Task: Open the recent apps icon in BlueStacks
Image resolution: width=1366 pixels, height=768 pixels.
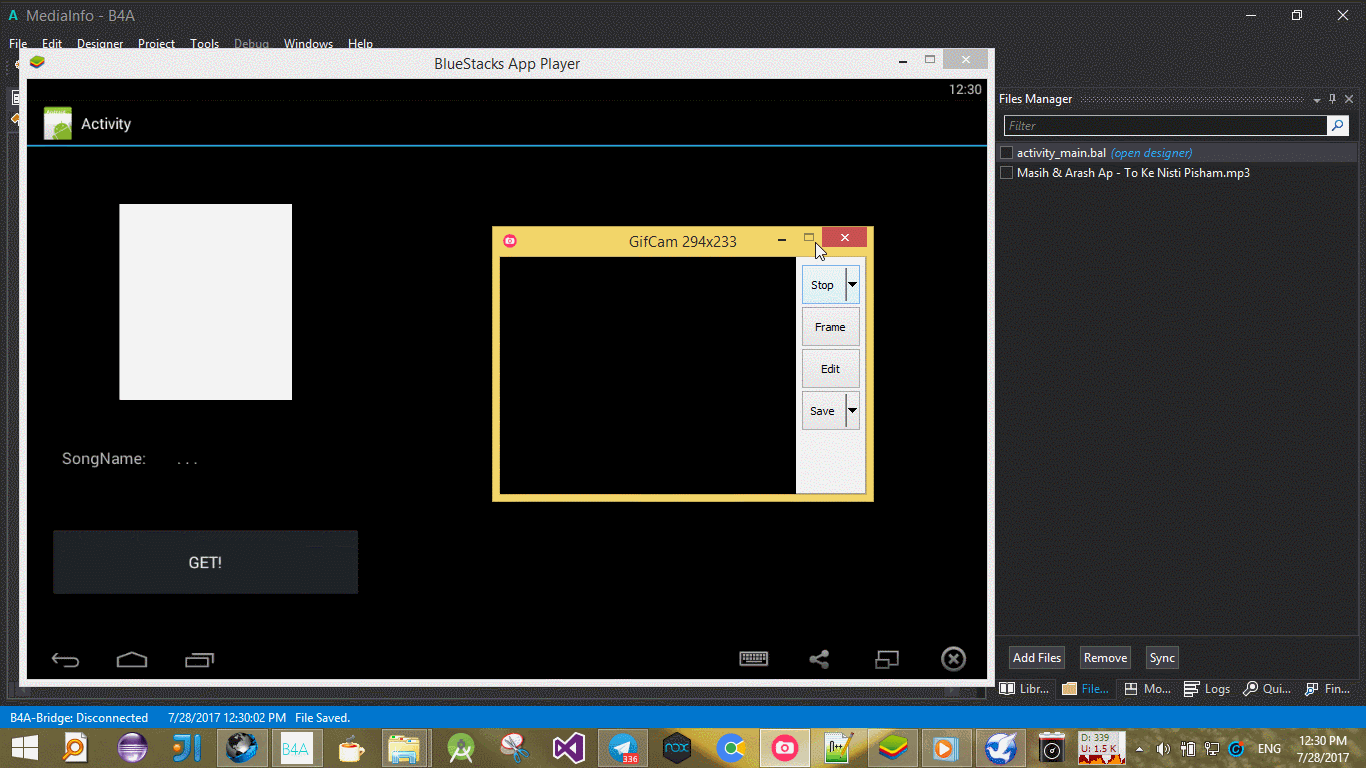Action: [199, 660]
